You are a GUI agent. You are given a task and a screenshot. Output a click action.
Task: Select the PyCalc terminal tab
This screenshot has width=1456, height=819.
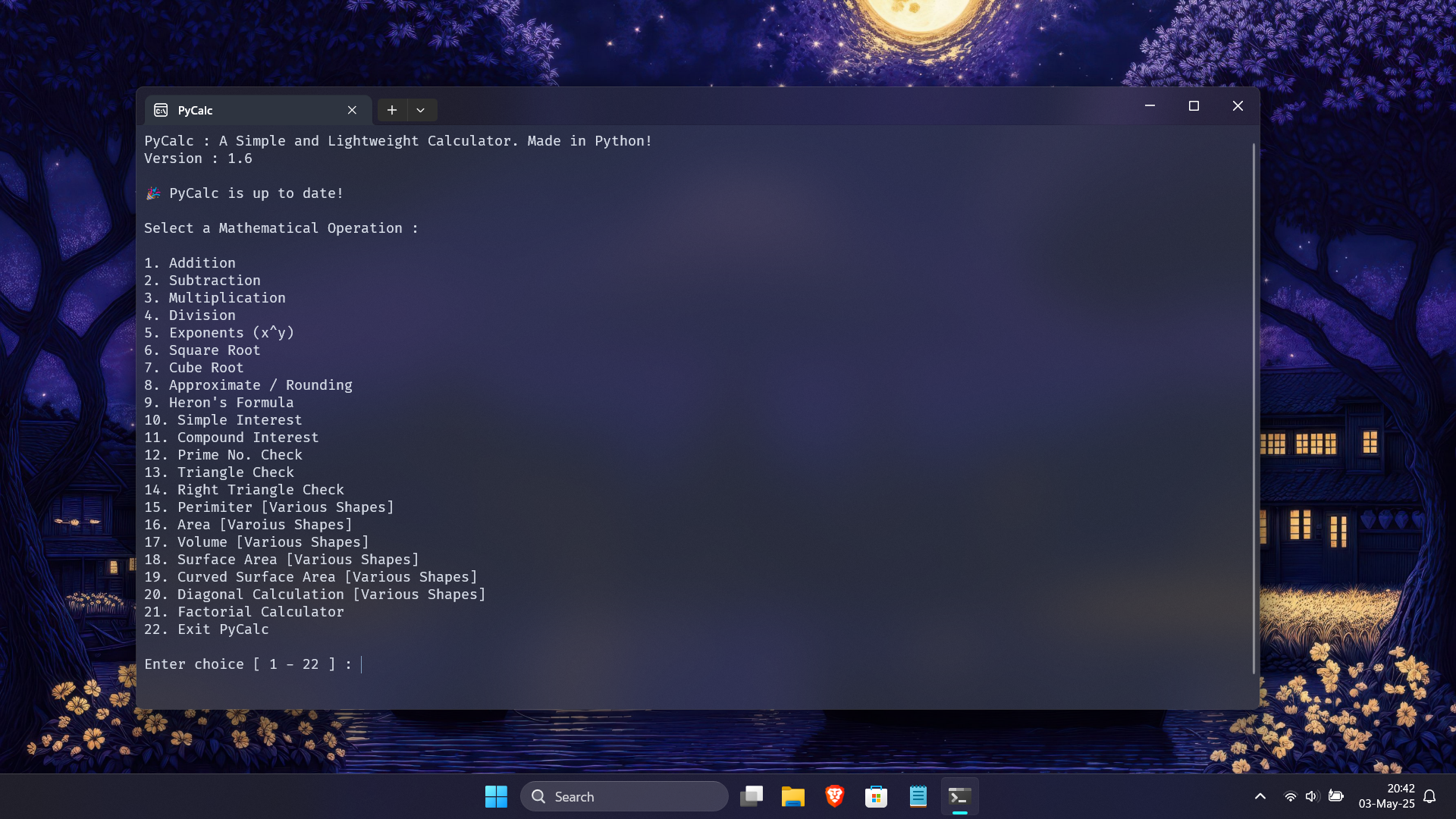click(x=258, y=110)
